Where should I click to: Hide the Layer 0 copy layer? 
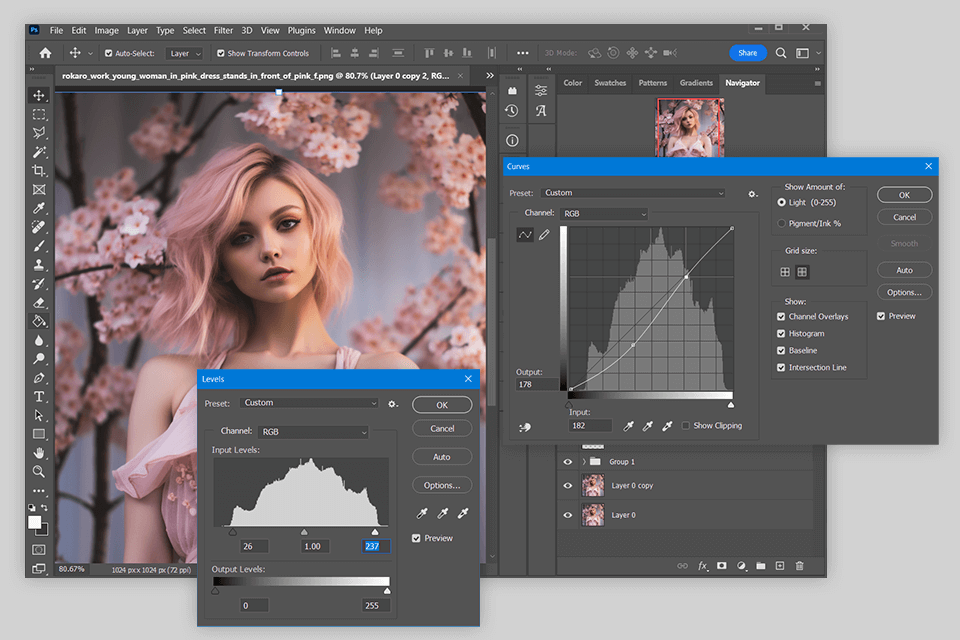568,486
